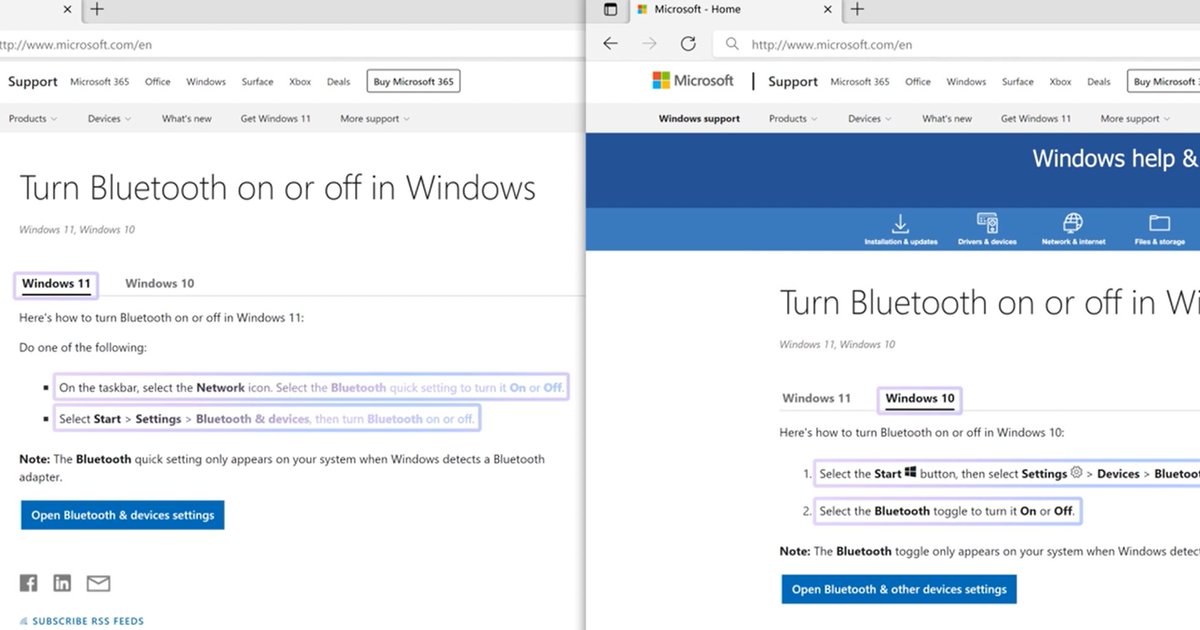Open Deals link in right browser window
Viewport: 1200px width, 630px height.
(1098, 82)
